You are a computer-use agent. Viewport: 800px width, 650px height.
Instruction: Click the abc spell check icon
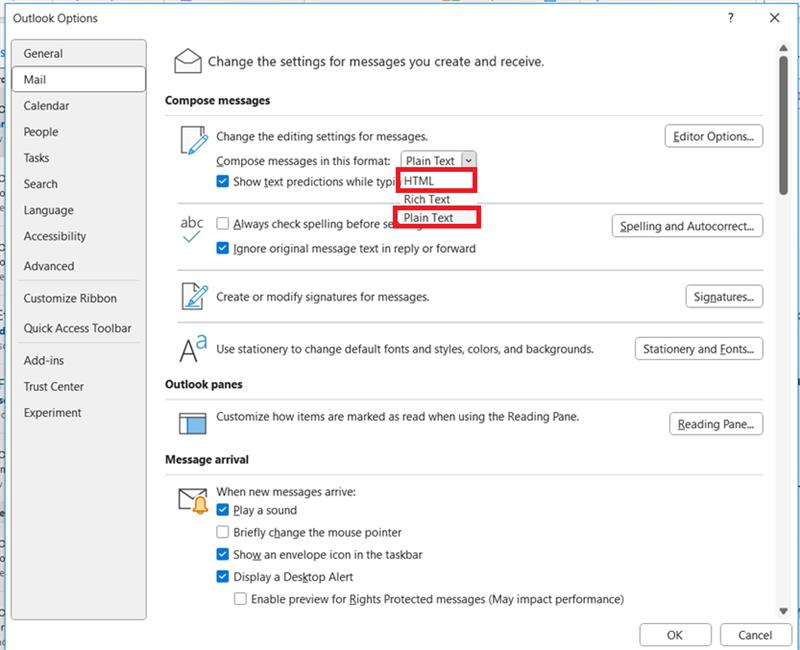[192, 230]
